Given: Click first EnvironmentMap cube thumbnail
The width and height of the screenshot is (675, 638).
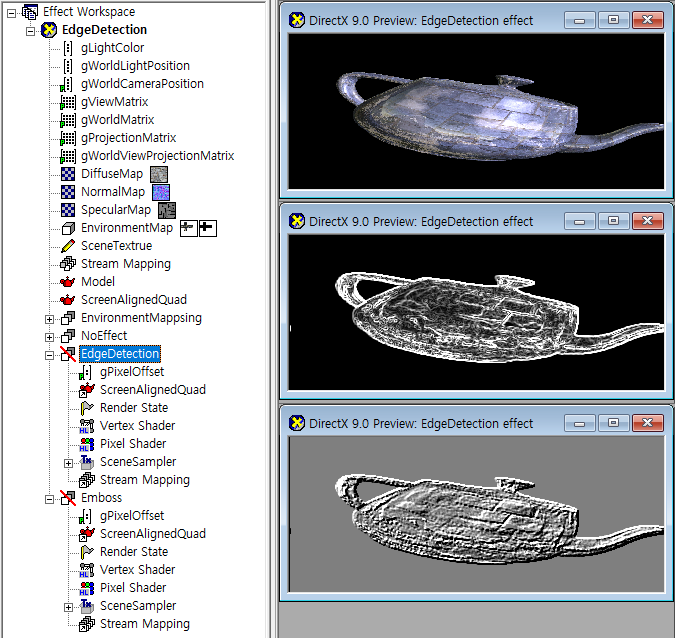Looking at the screenshot, I should pos(189,228).
